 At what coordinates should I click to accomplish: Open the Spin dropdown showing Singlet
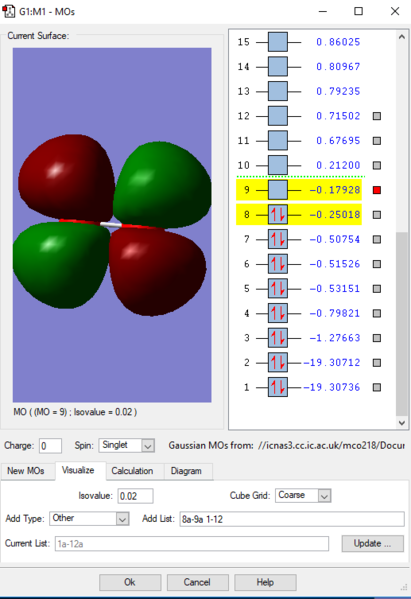tap(126, 445)
